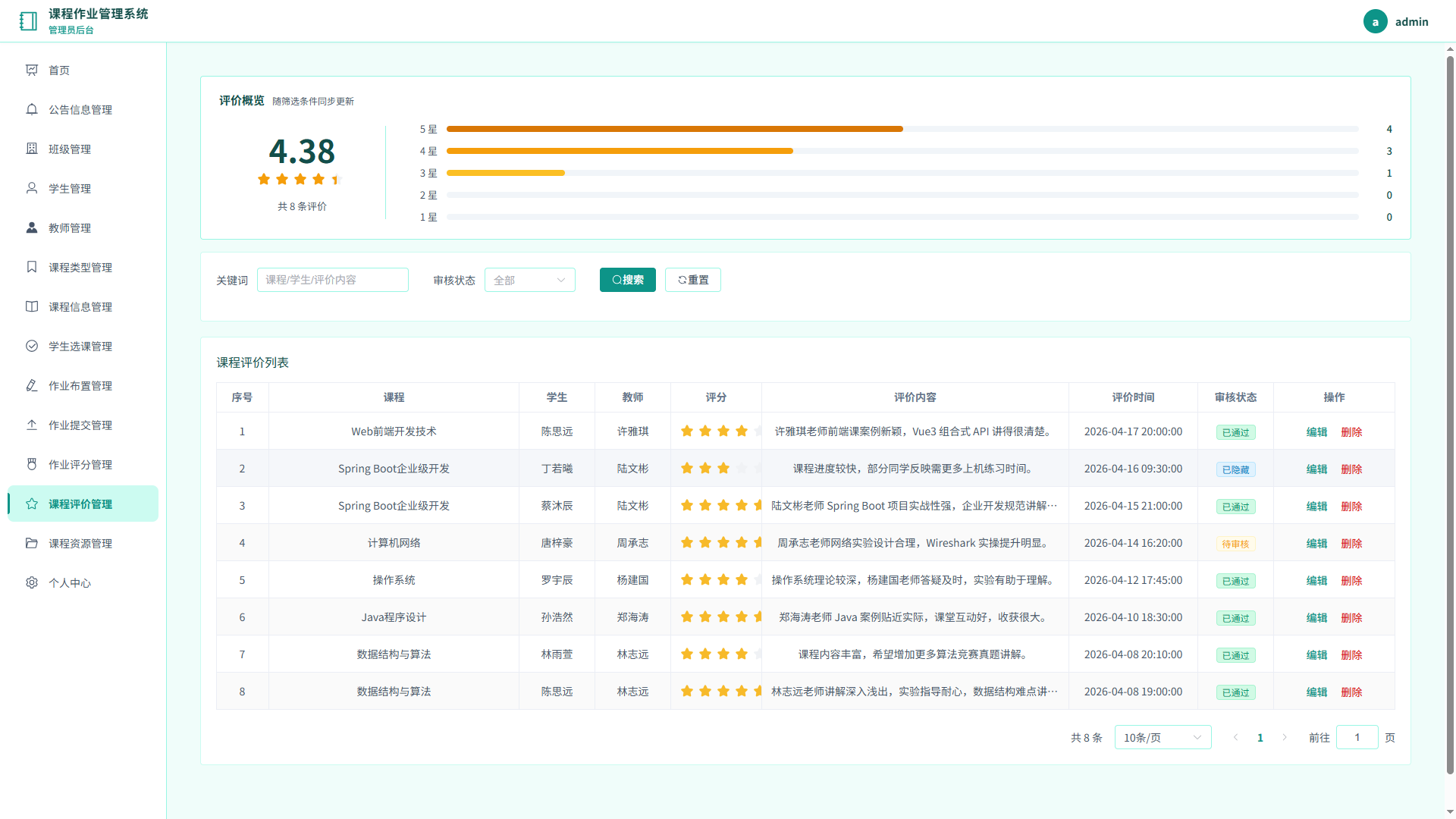The image size is (1456, 819).
Task: Go to 学生选课管理 menu entry
Action: tap(83, 346)
